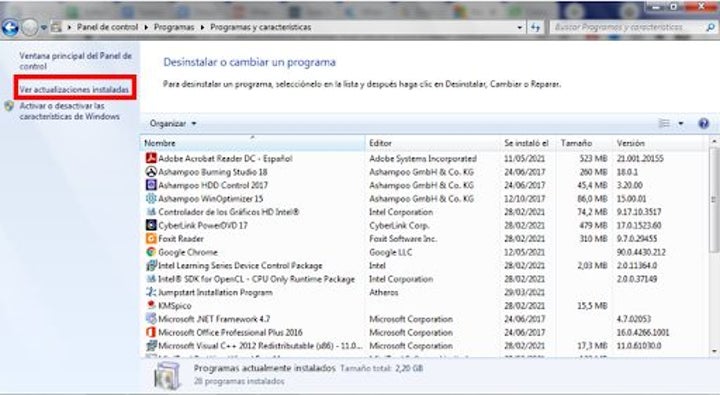720x395 pixels.
Task: Click the CyberLink PowerDVD 17 icon
Action: click(151, 225)
